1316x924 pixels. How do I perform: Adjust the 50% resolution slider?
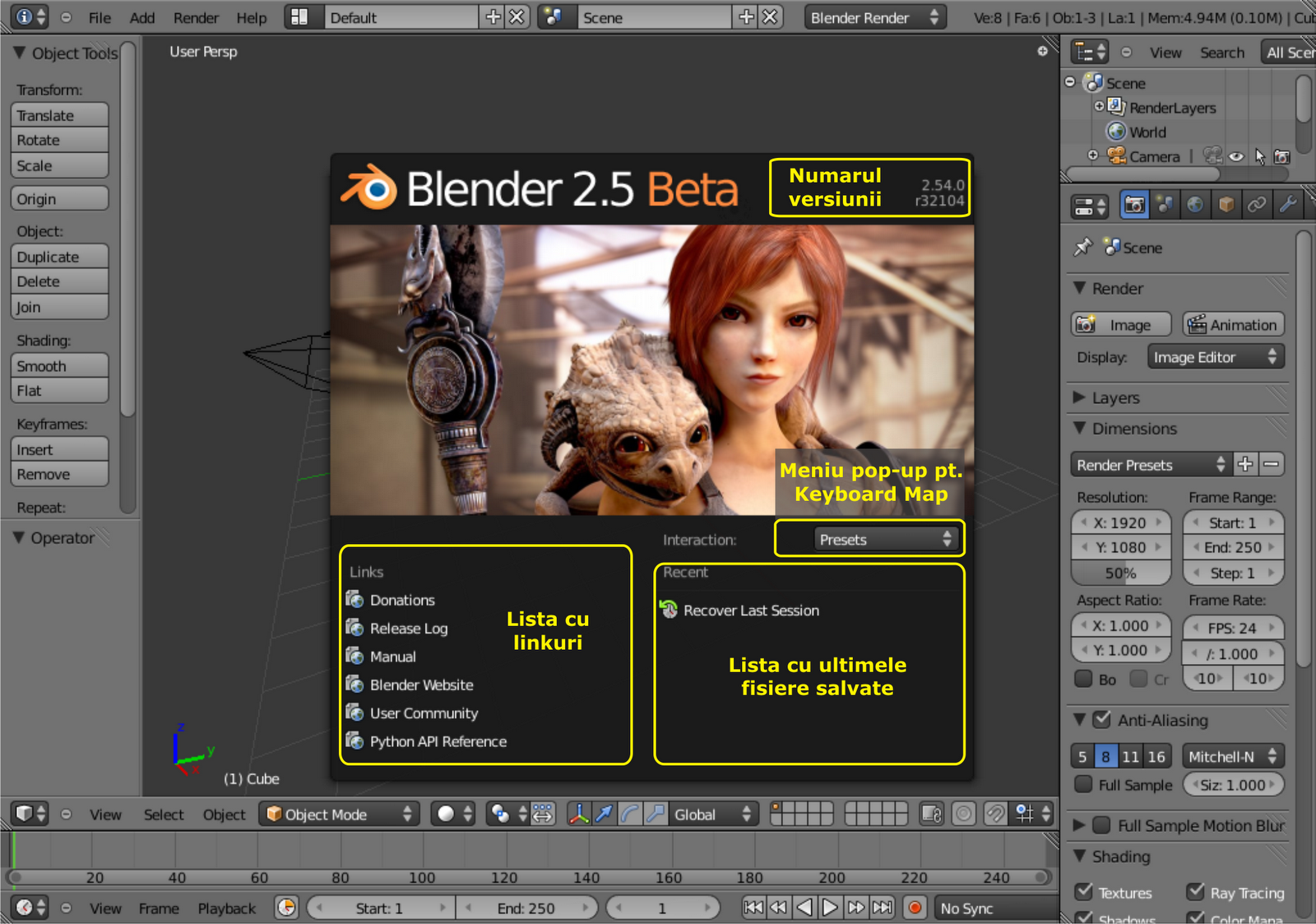1120,573
